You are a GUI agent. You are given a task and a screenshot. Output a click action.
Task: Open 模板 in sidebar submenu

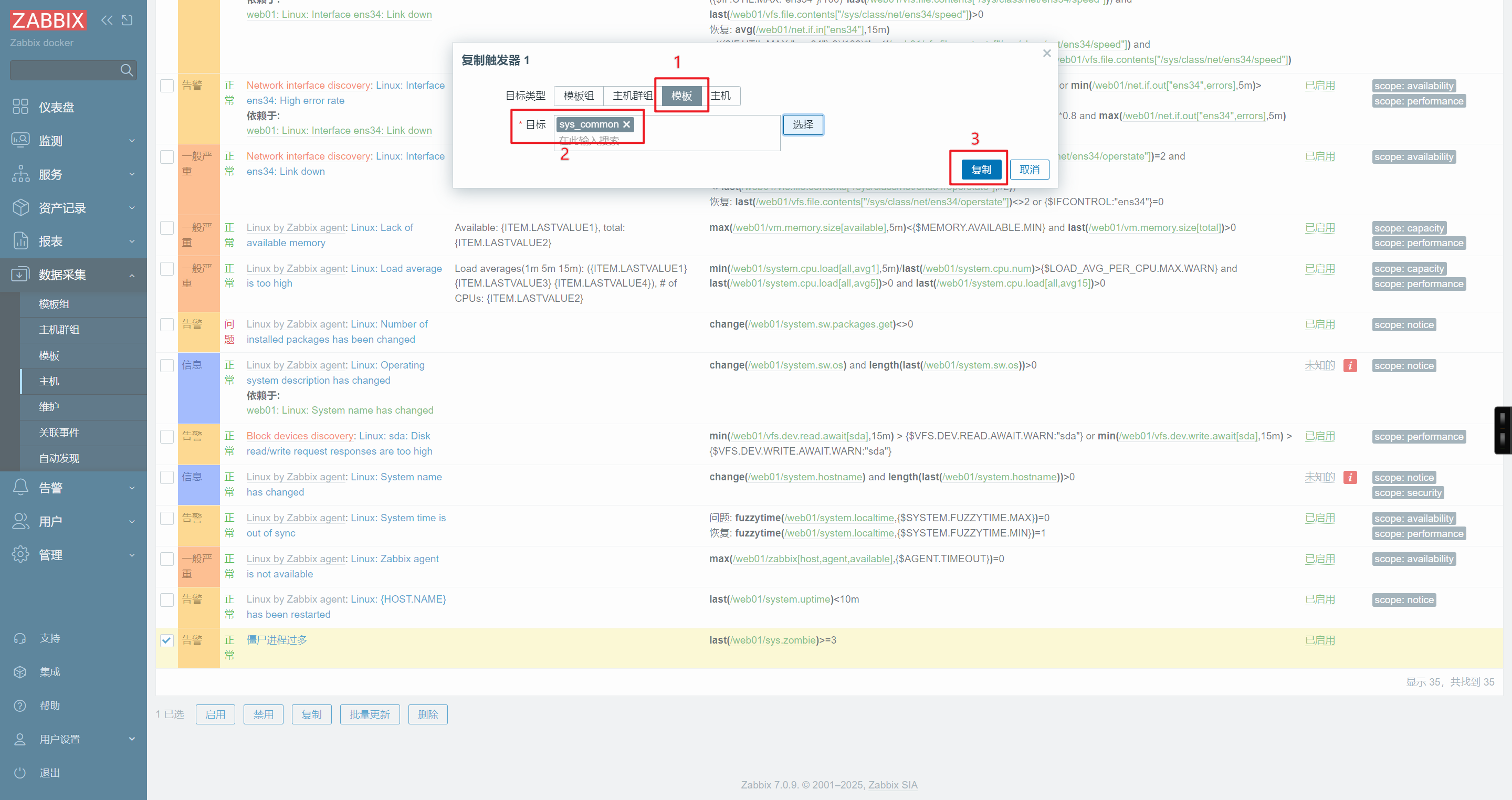pos(49,356)
